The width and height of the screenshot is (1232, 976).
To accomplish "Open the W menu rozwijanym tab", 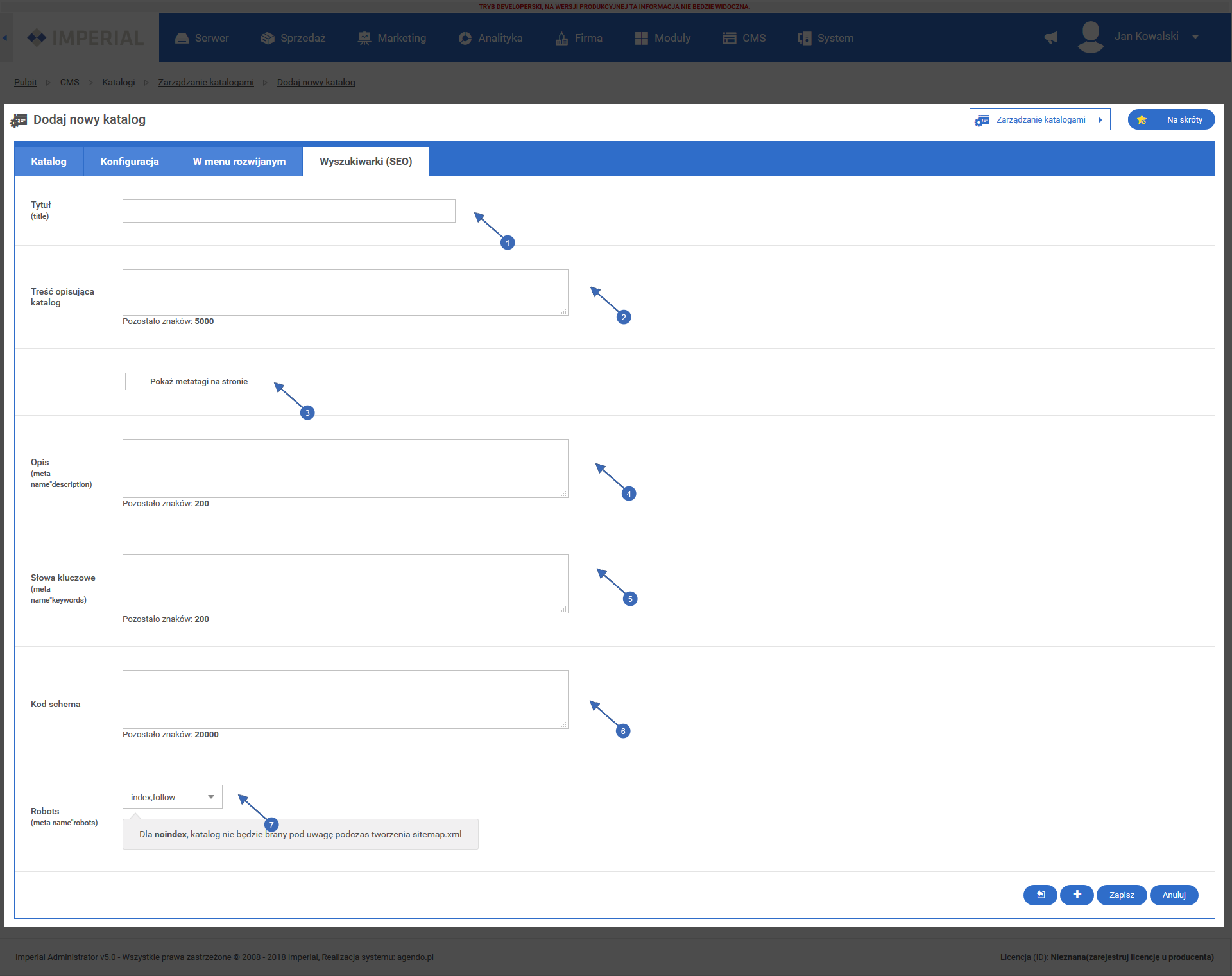I will click(x=239, y=162).
